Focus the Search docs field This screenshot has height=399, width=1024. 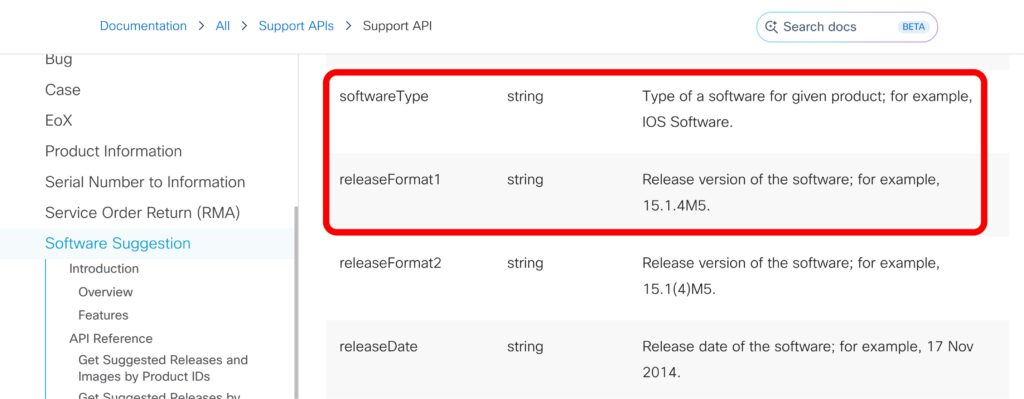tap(846, 27)
